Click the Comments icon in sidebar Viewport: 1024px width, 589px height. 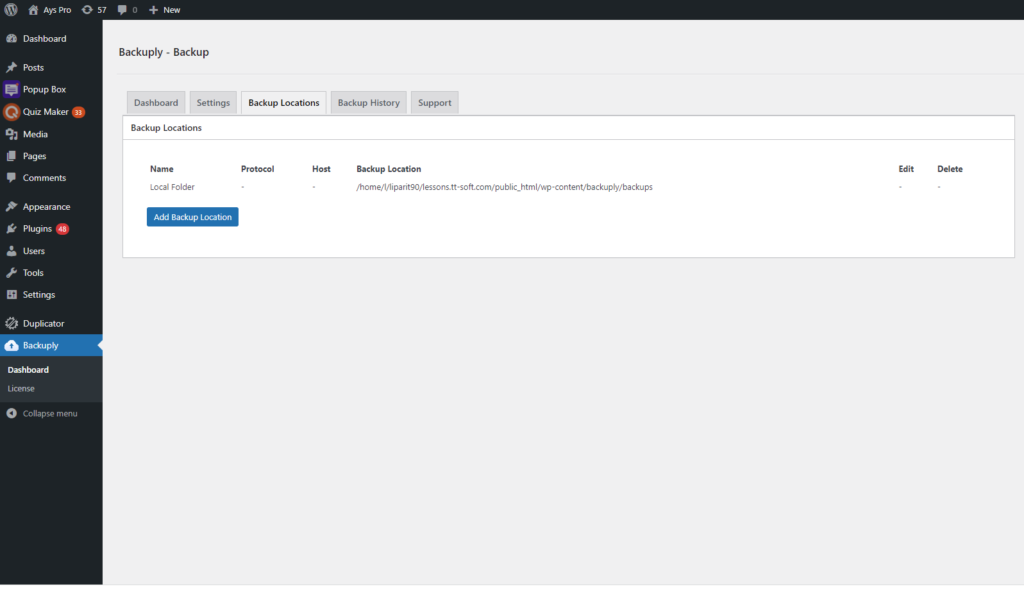(x=12, y=178)
